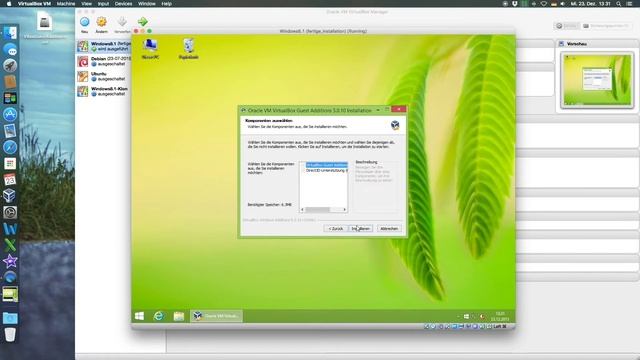Click the green Start arrow in VirtualBox Manager
640x360 pixels.
142,22
